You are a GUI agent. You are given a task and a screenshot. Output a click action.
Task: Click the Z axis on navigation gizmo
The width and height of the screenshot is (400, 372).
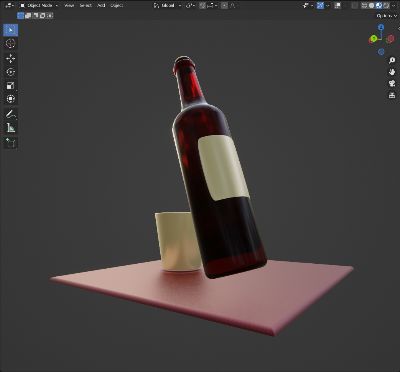[x=381, y=27]
